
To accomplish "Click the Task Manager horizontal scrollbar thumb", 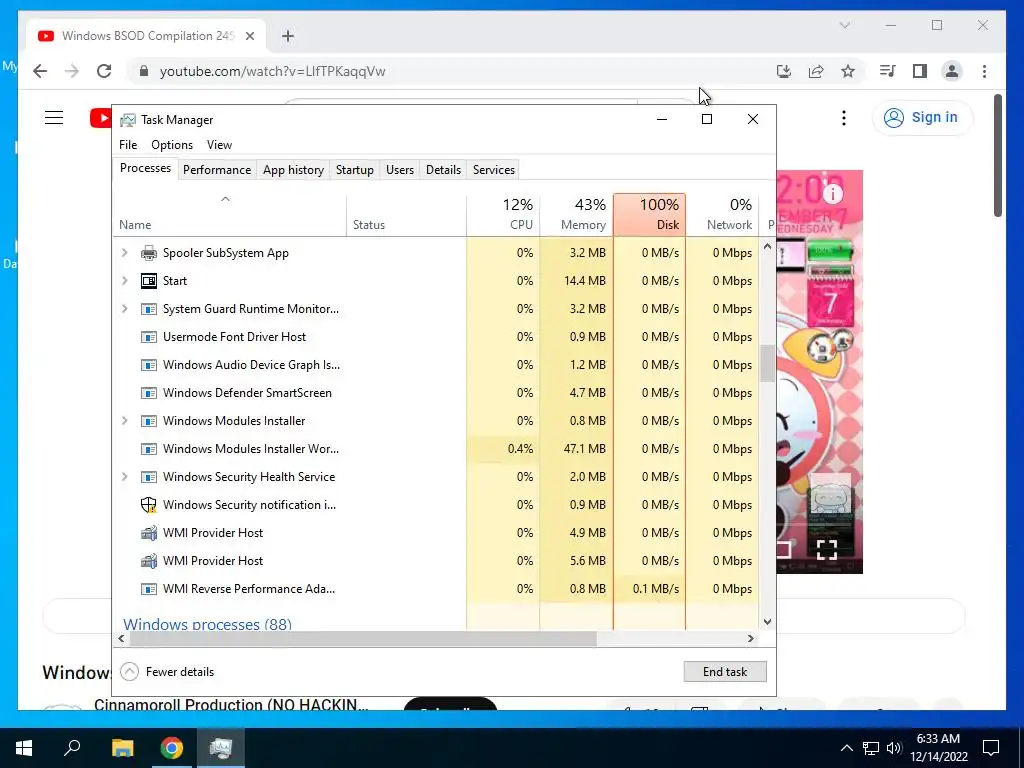I will click(x=362, y=638).
